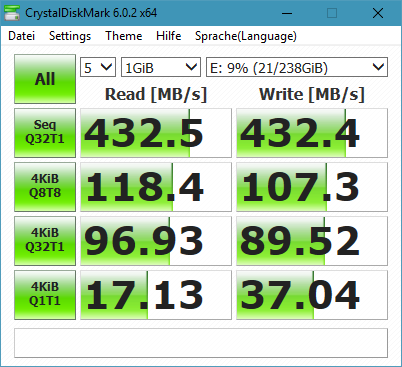Click the CrystalDiskMark app icon in title bar

click(11, 13)
